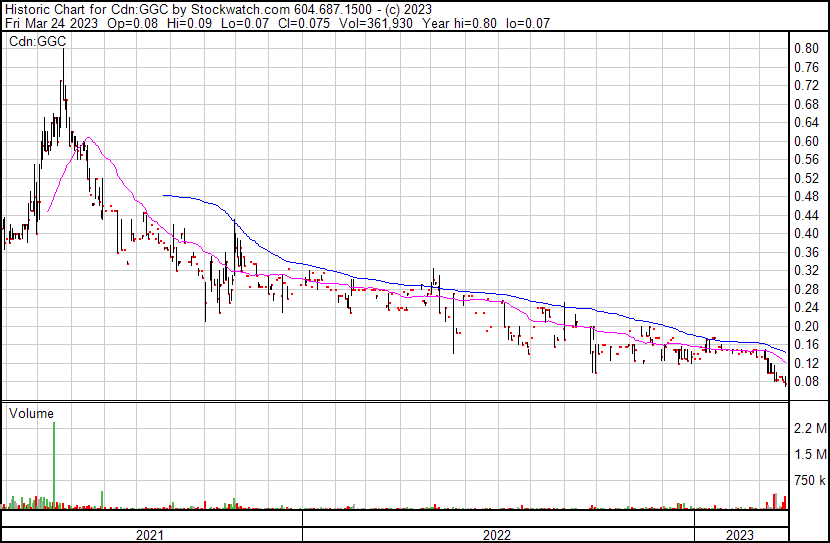830x543 pixels.
Task: Click the 0.20 price axis label
Action: 806,326
